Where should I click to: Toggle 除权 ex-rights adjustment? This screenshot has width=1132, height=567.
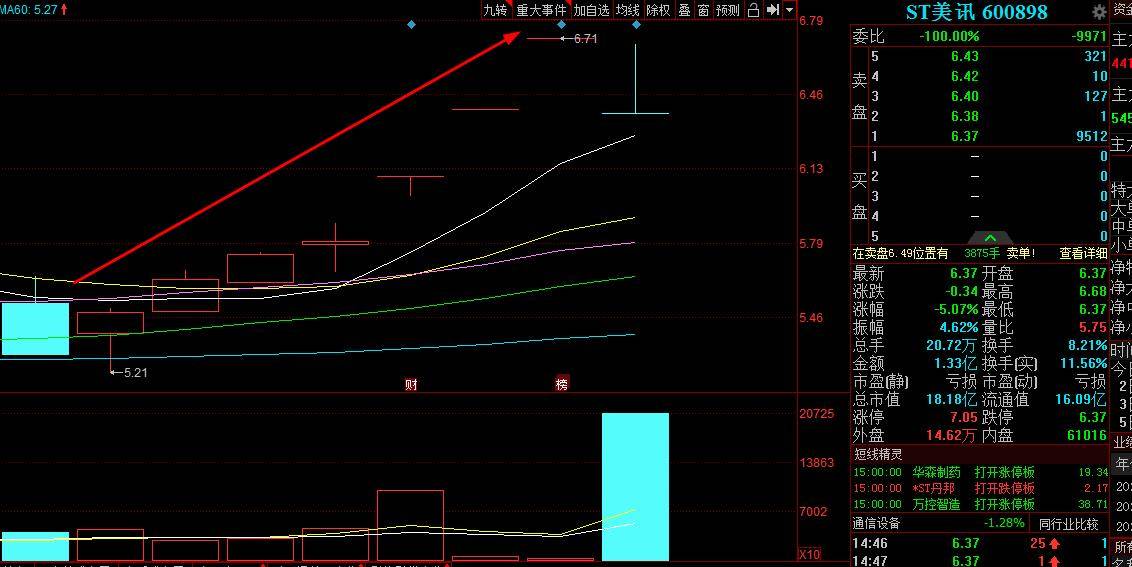tap(658, 10)
